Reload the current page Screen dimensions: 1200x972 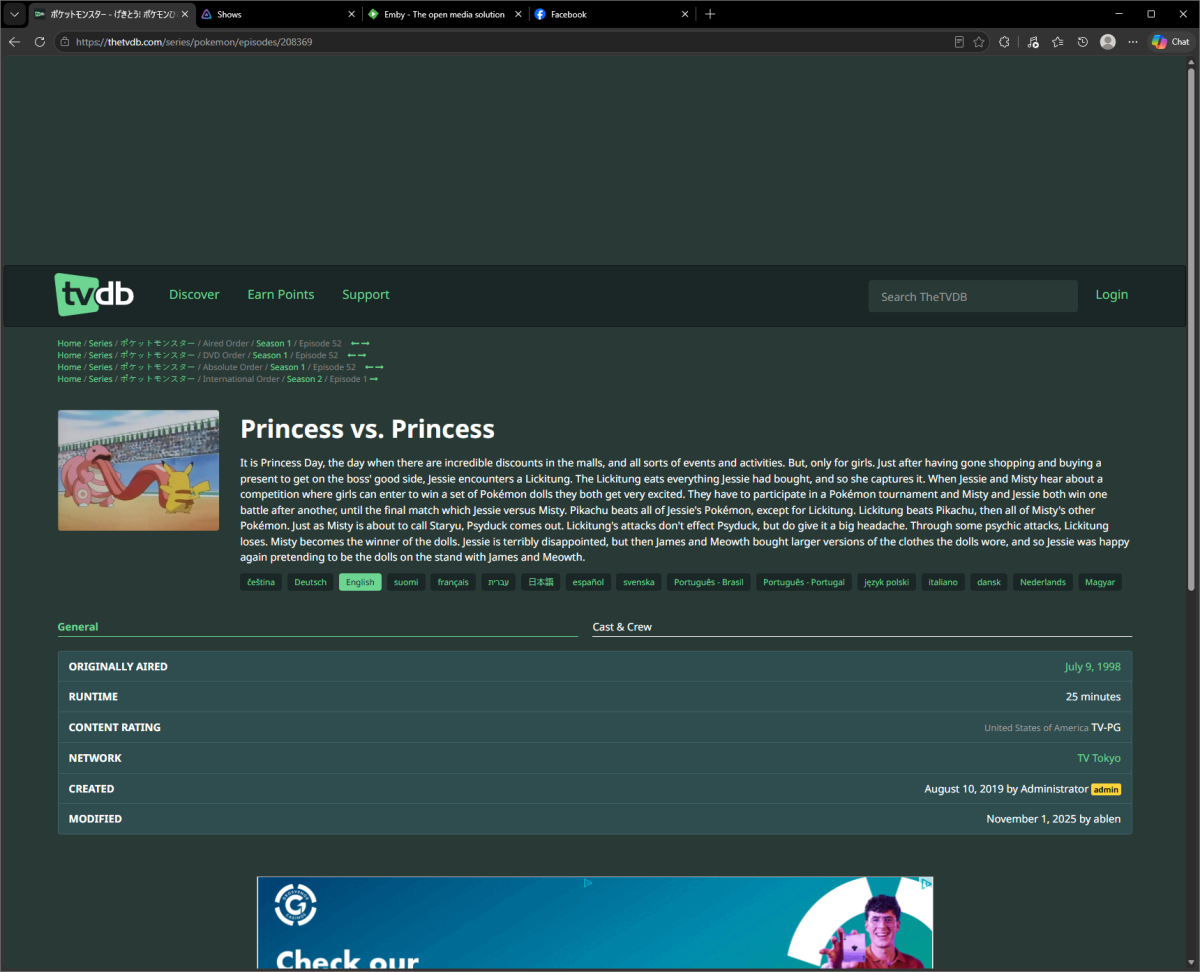pyautogui.click(x=40, y=42)
